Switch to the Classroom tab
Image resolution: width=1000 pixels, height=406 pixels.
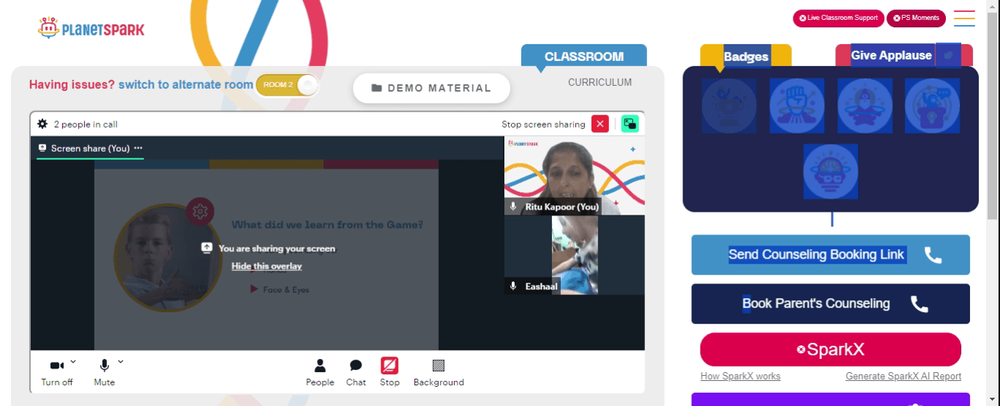pos(584,56)
